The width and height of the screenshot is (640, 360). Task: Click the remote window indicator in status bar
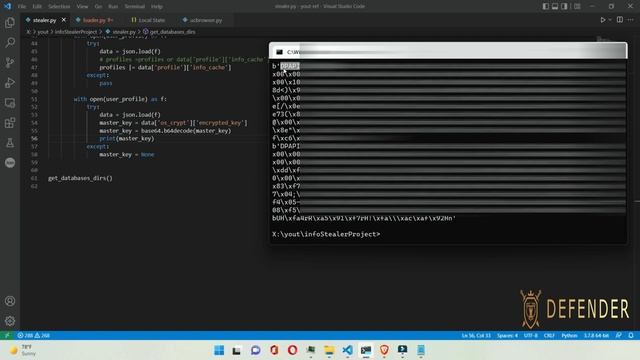click(x=7, y=335)
